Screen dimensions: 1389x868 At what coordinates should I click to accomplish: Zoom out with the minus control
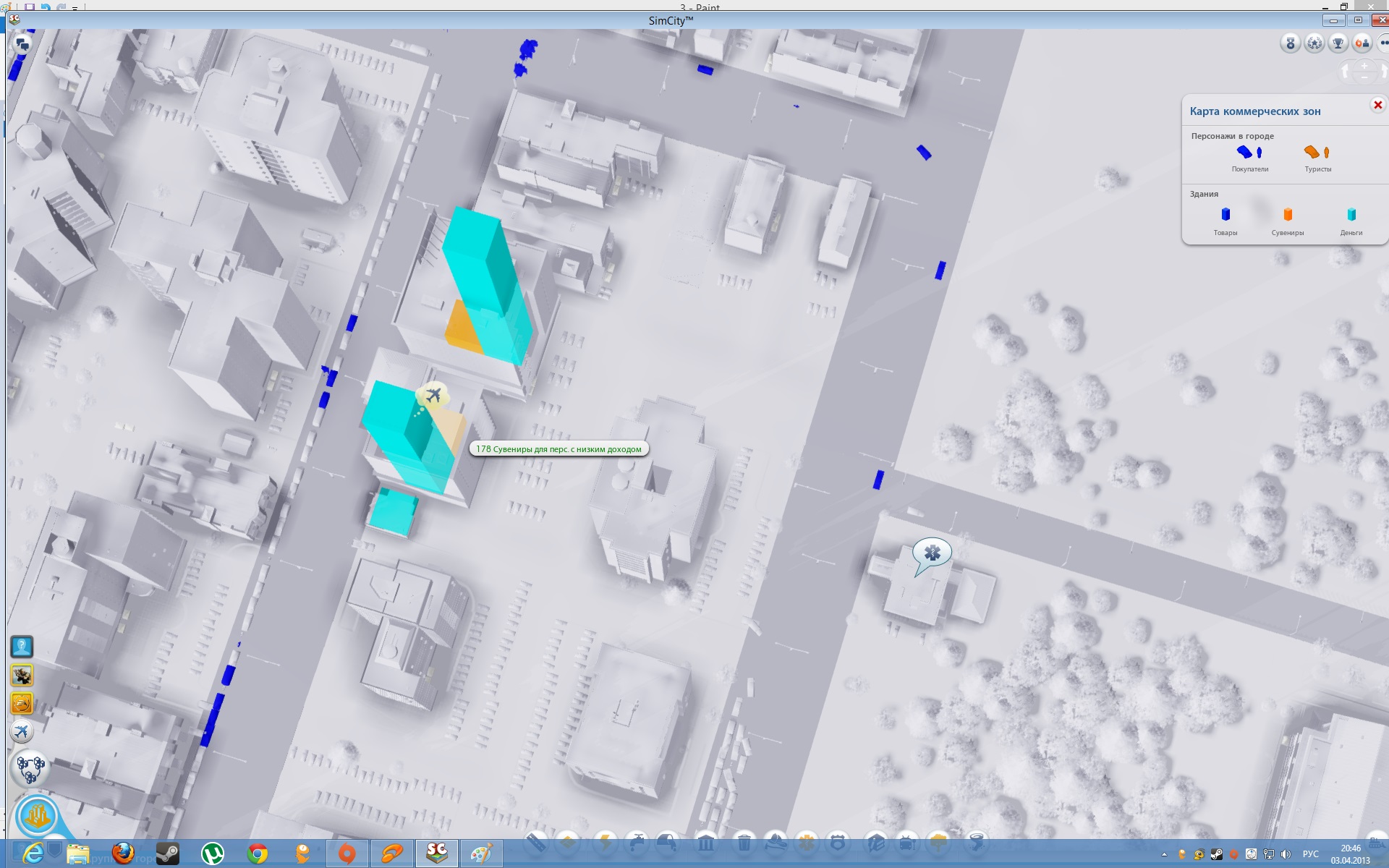(x=1364, y=77)
